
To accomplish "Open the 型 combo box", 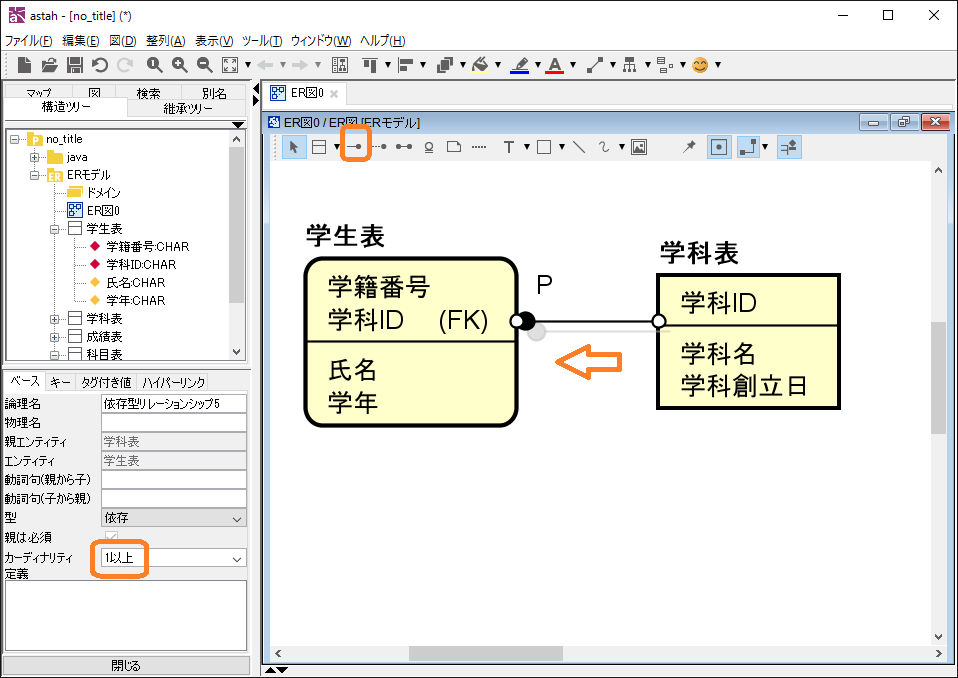I will point(237,519).
